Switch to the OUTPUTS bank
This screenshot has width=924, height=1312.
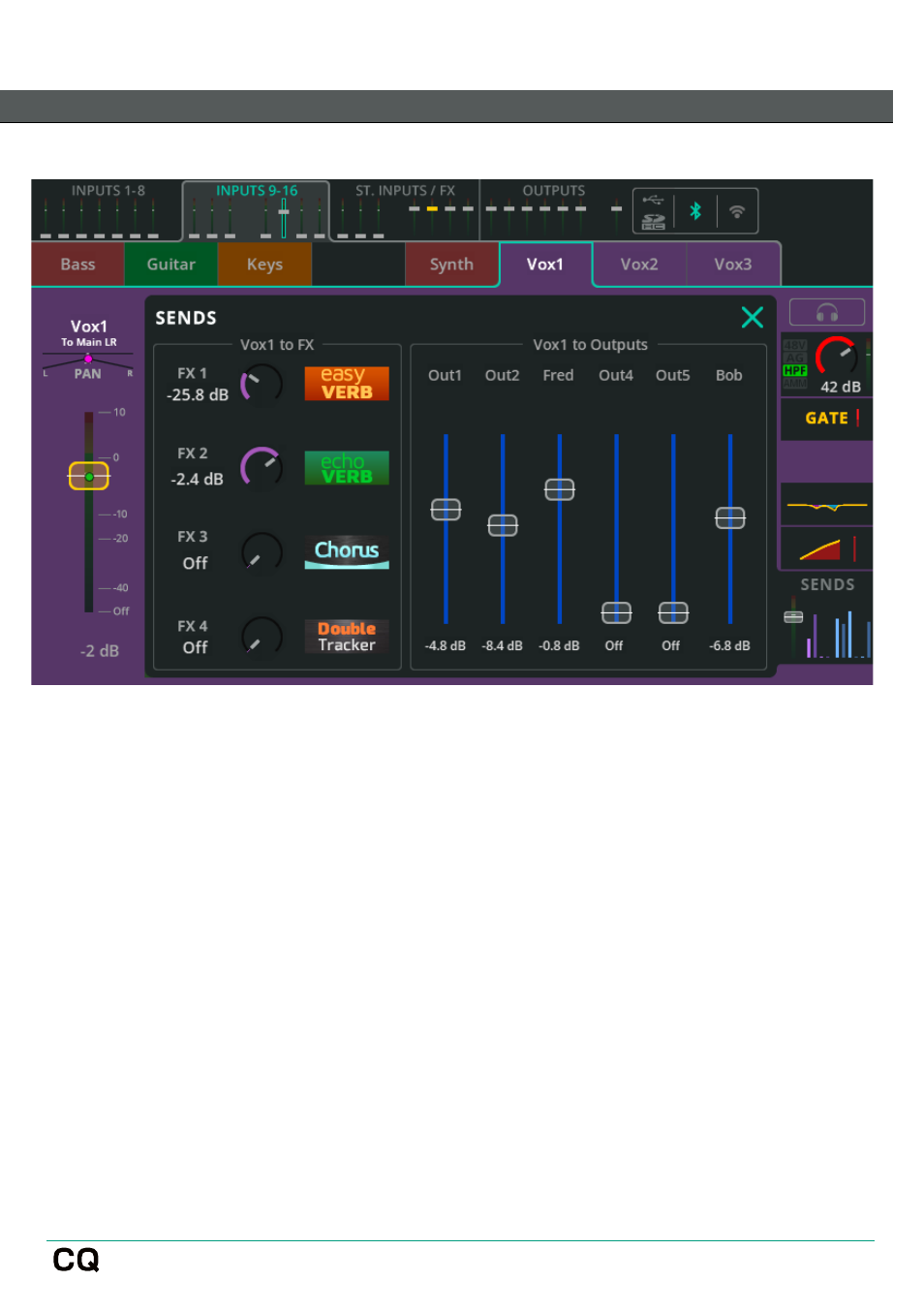(x=553, y=210)
